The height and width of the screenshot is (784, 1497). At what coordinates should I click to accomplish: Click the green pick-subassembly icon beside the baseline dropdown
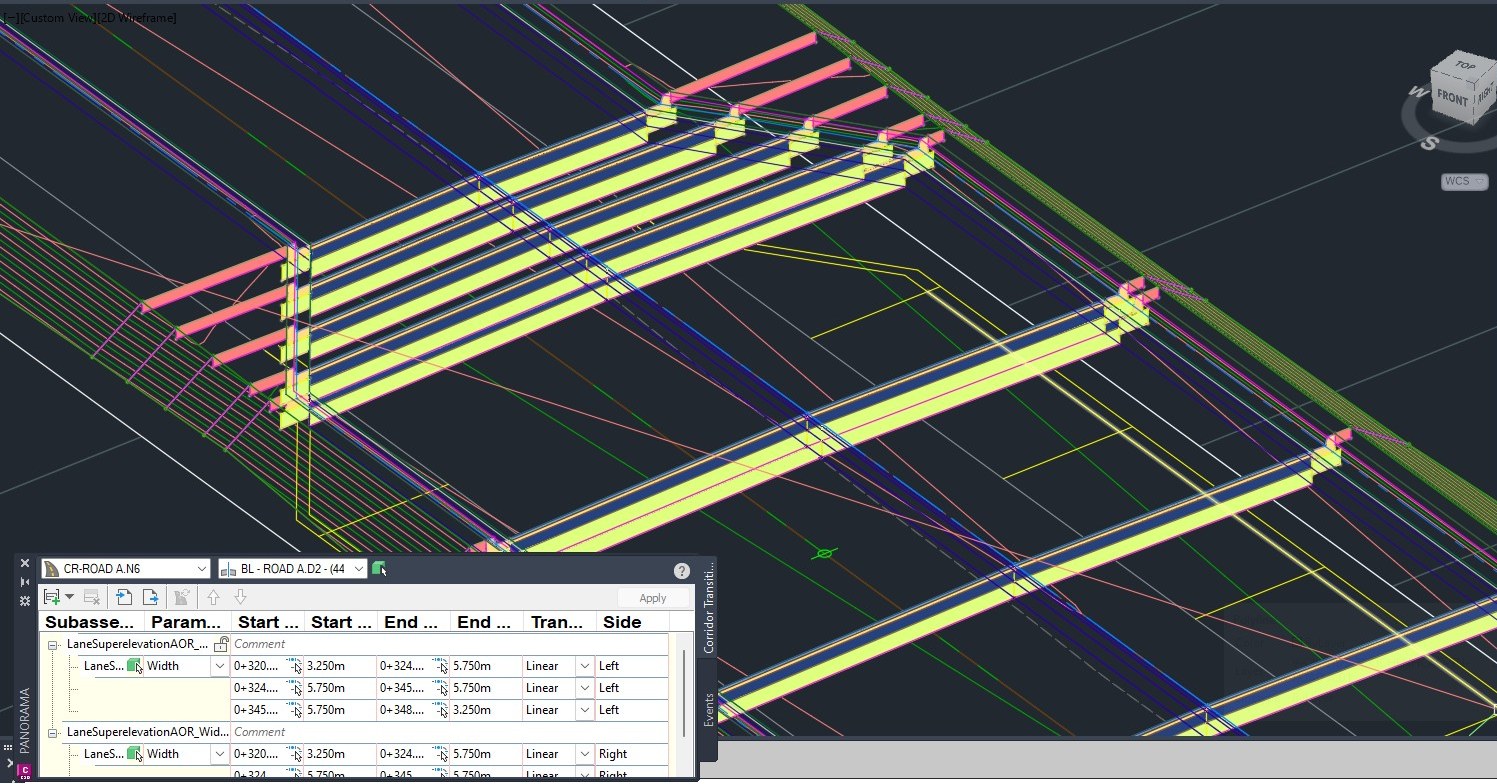(x=380, y=569)
